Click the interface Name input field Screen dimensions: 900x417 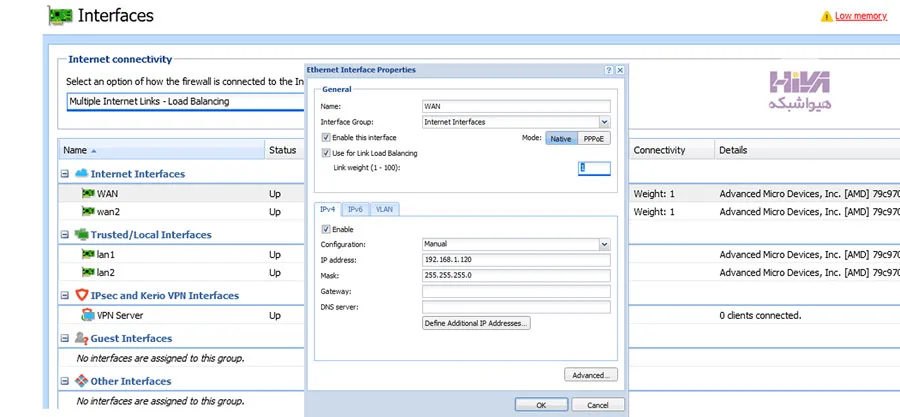tap(516, 106)
